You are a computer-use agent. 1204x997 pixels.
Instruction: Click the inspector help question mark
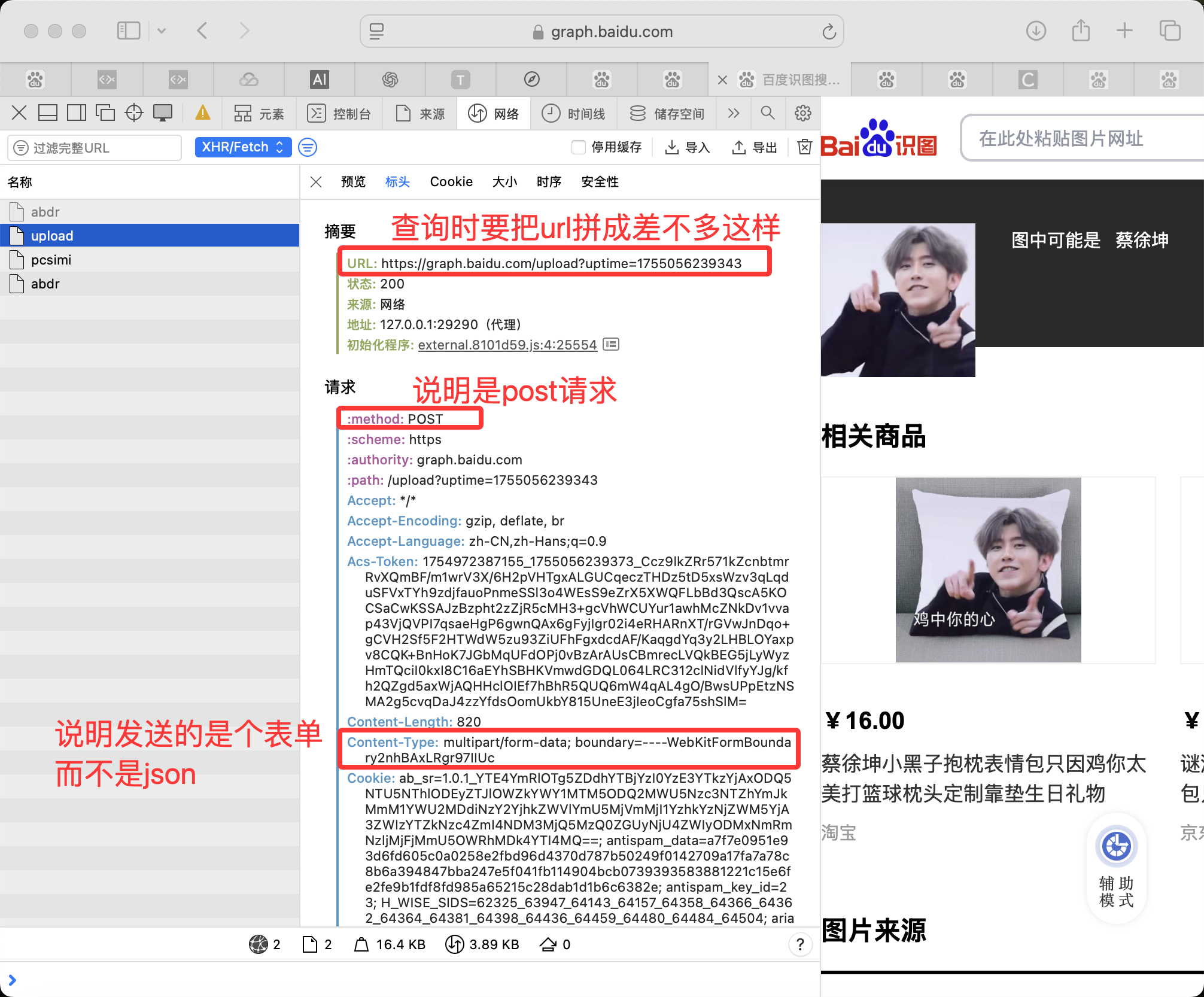tap(800, 945)
